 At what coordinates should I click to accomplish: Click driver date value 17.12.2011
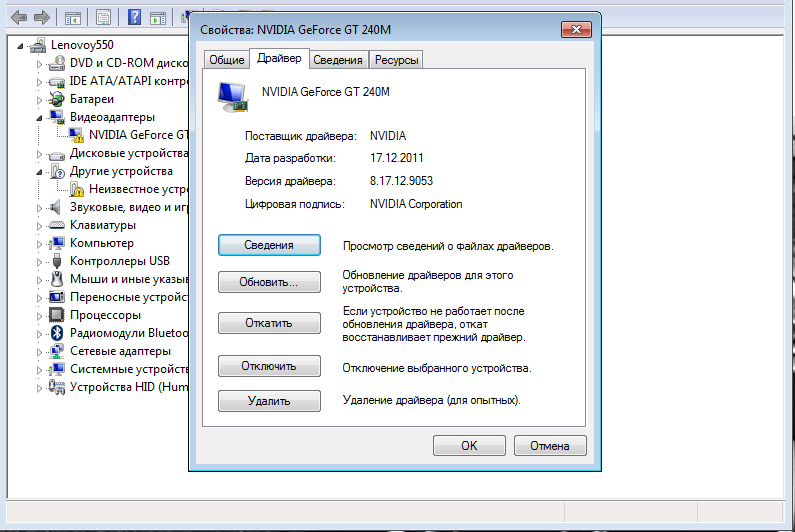click(396, 158)
